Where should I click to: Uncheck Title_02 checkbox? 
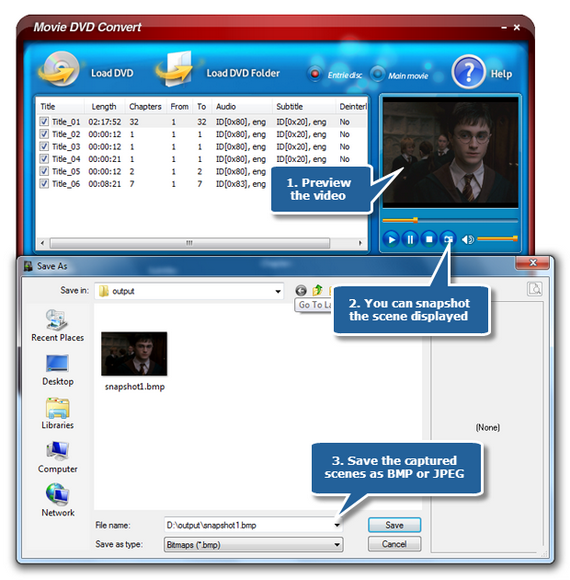[x=44, y=134]
